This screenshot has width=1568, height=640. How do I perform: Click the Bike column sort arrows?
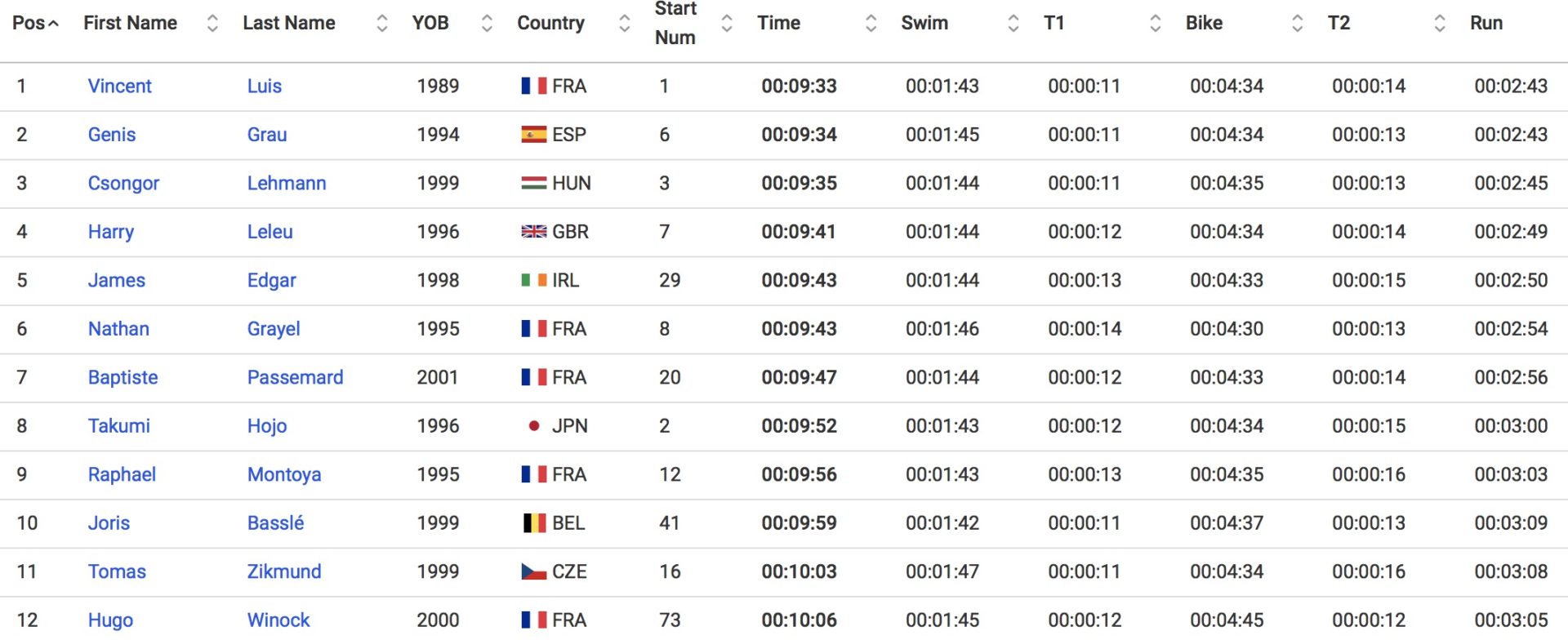tap(1297, 24)
